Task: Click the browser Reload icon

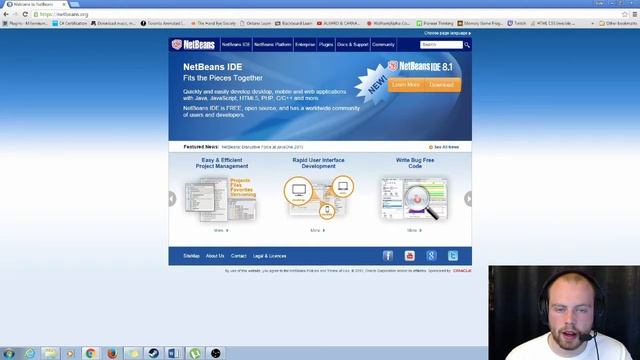Action: [25, 14]
